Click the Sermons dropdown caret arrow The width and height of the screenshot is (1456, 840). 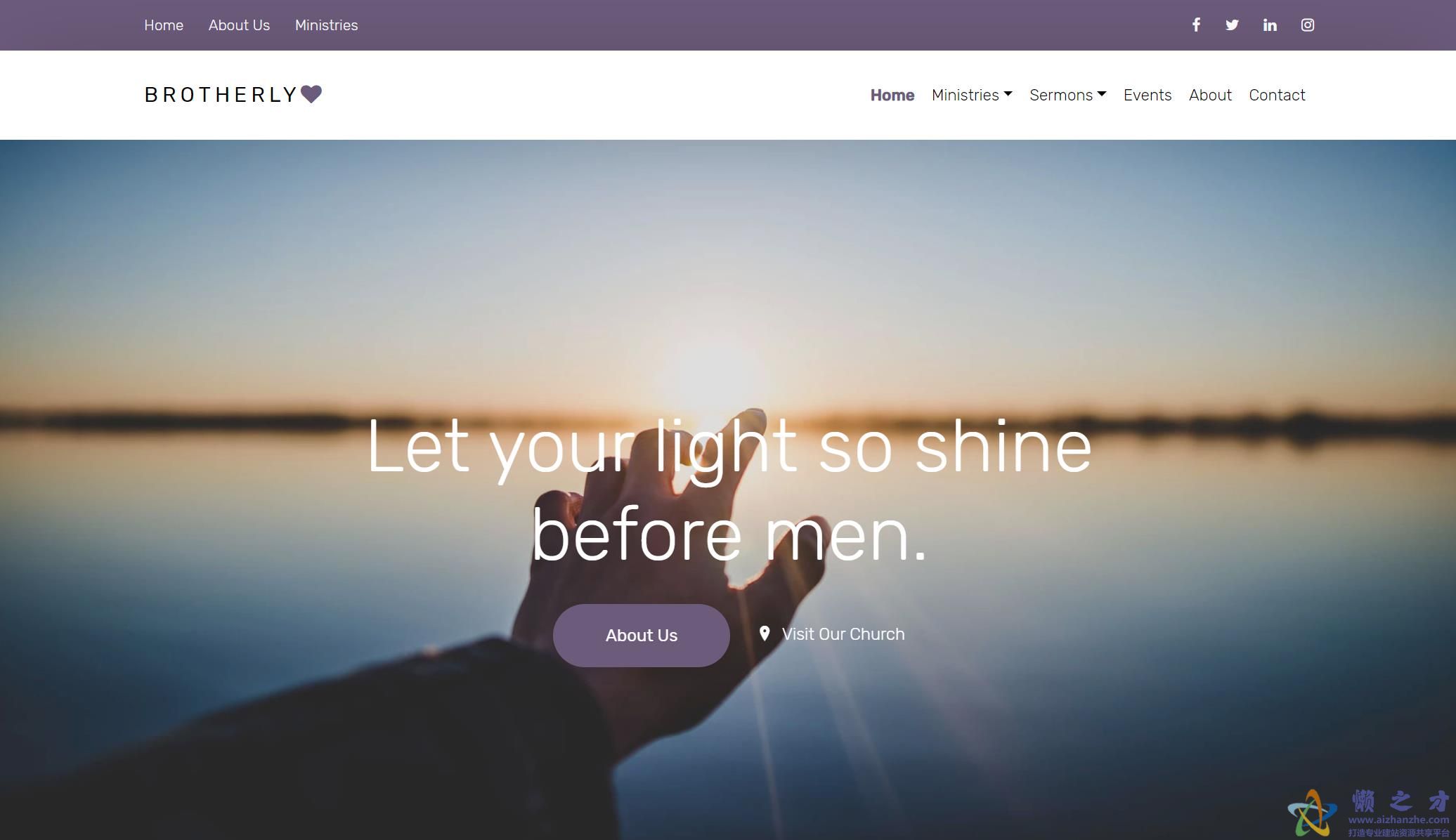tap(1102, 94)
